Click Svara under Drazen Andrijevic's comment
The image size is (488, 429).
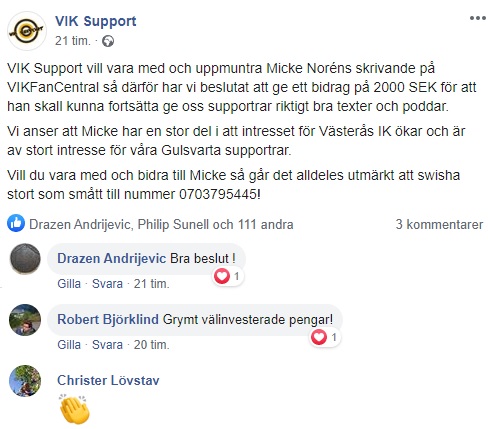[x=107, y=284]
